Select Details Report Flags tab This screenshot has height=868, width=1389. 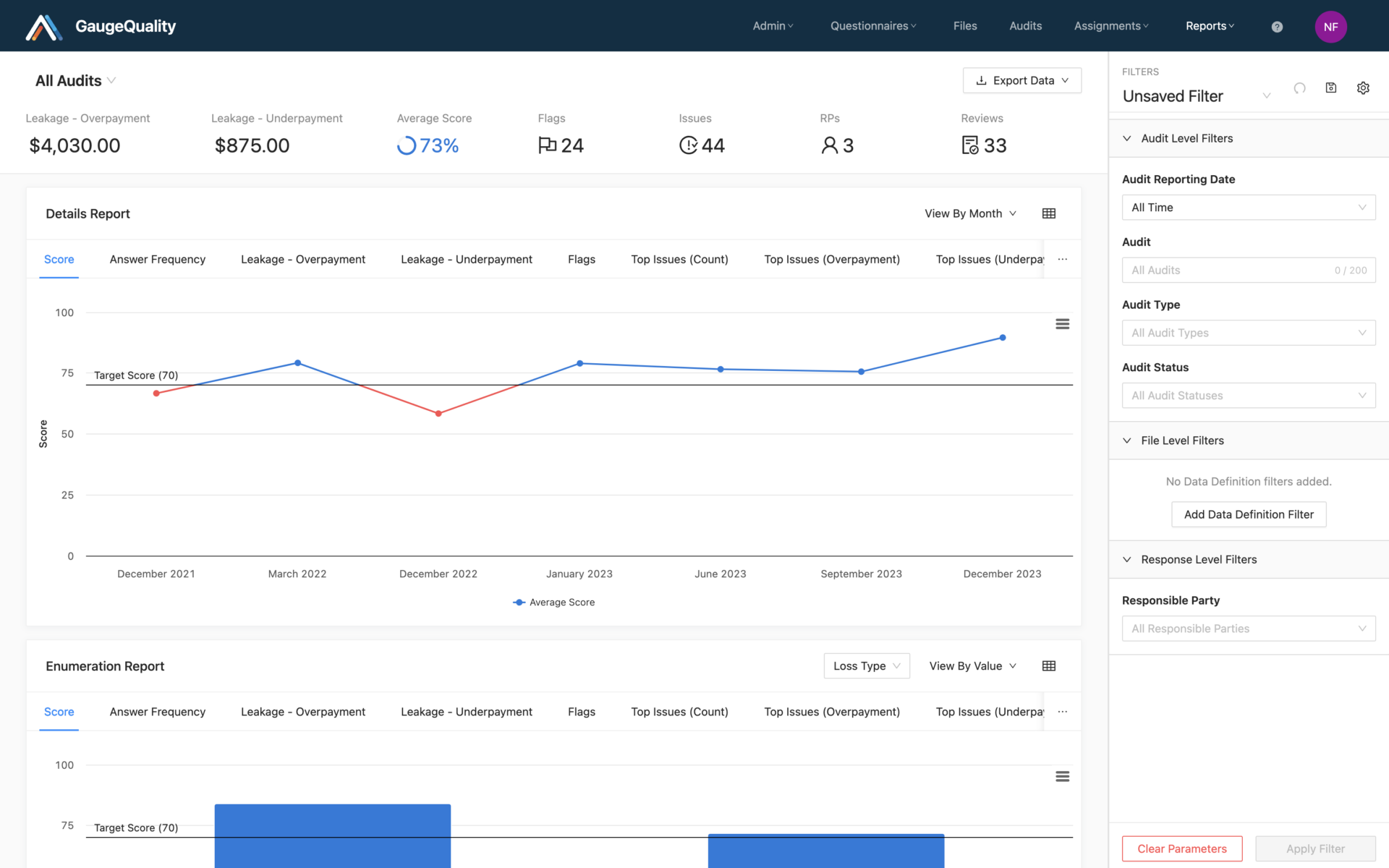click(x=582, y=259)
